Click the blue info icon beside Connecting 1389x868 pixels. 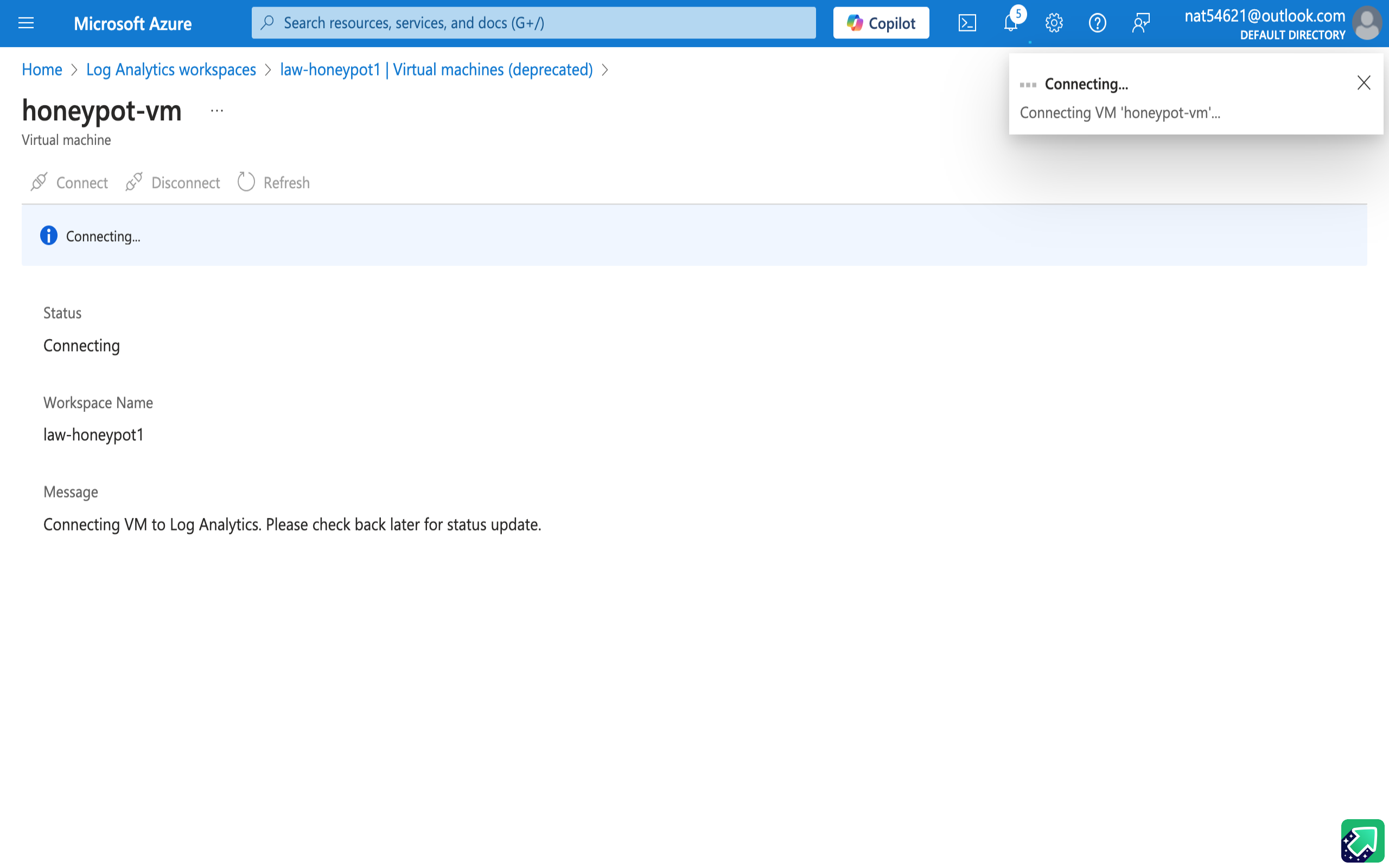click(x=49, y=235)
